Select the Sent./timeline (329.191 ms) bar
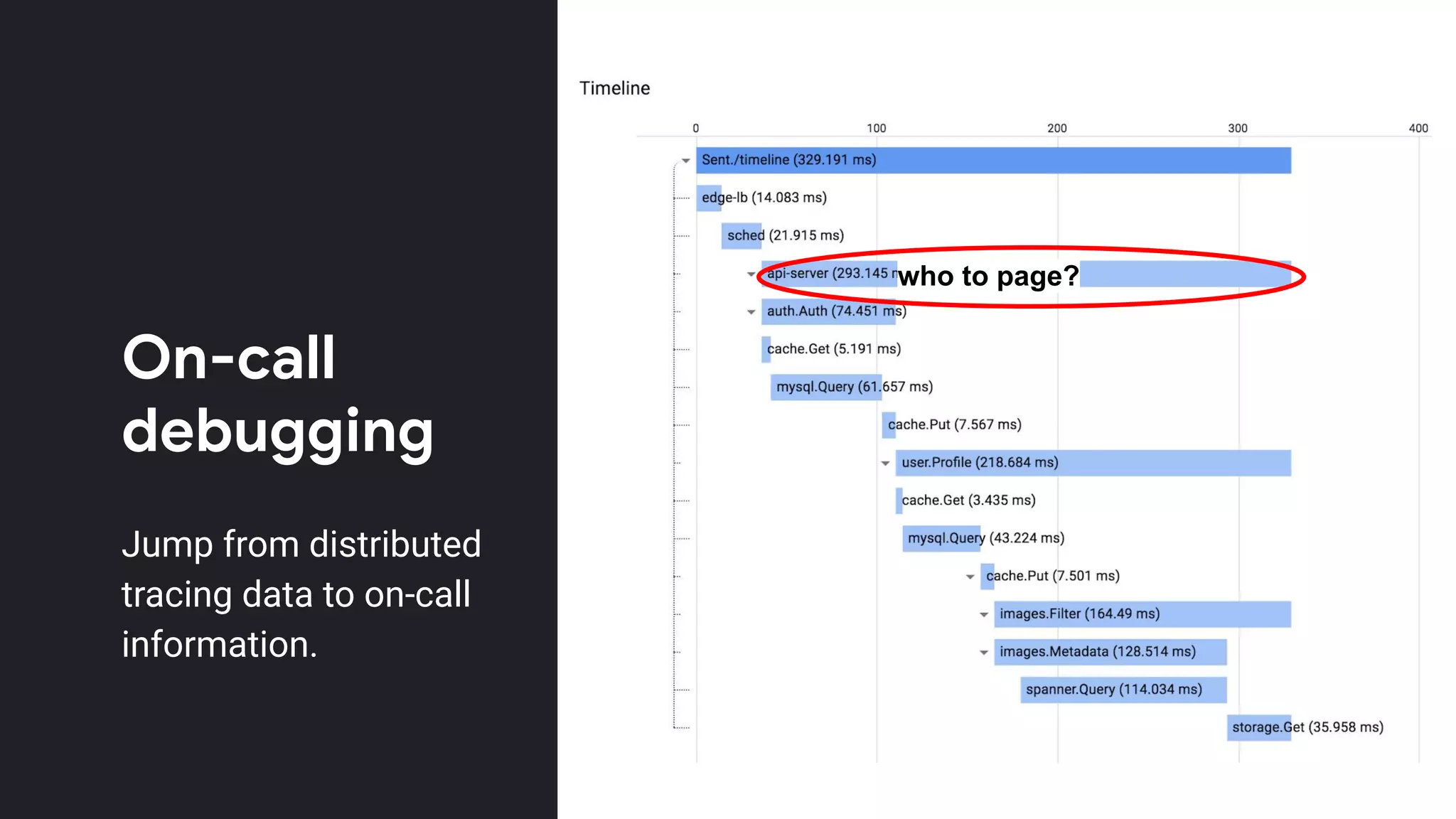Viewport: 1456px width, 819px height. (993, 160)
